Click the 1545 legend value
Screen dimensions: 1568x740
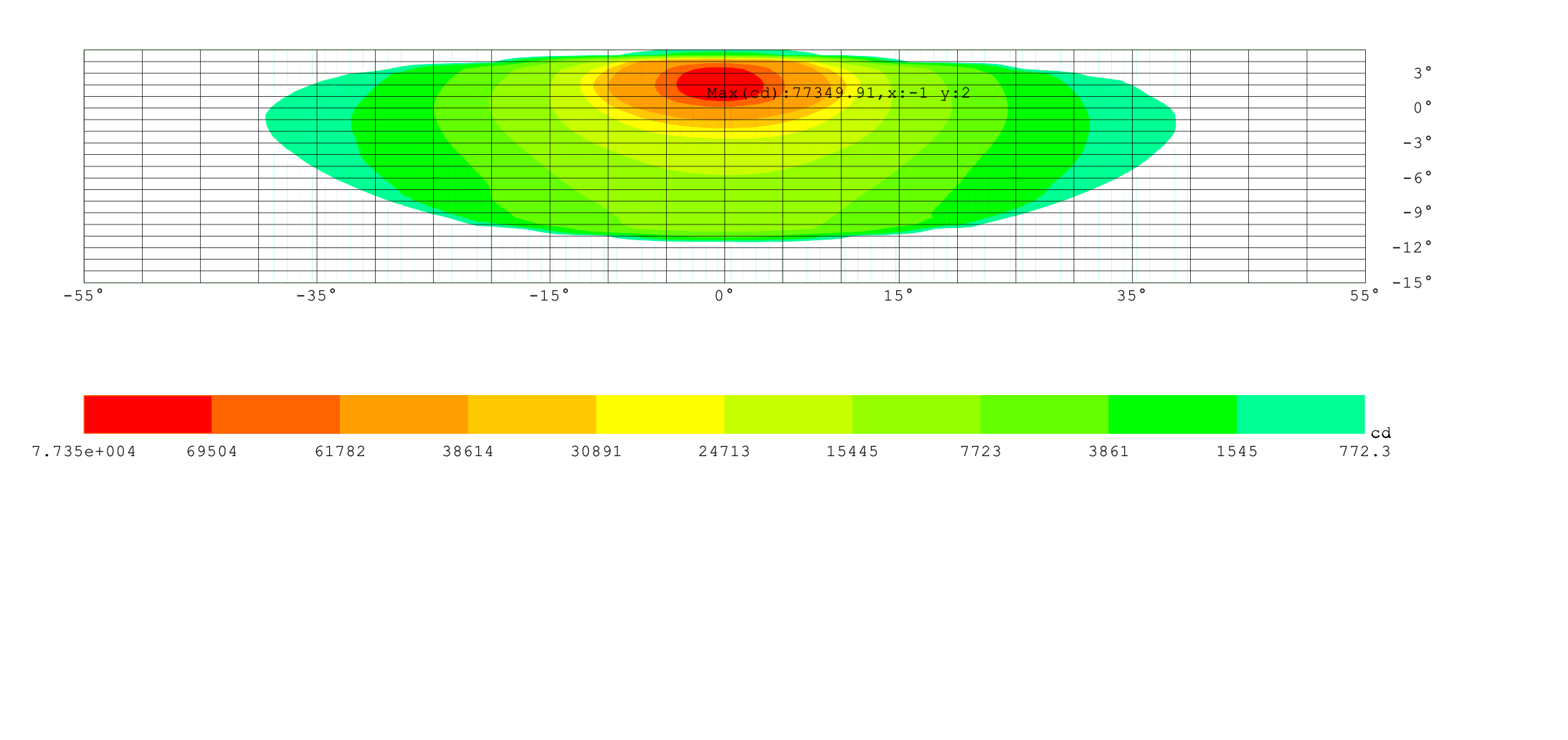[1237, 452]
